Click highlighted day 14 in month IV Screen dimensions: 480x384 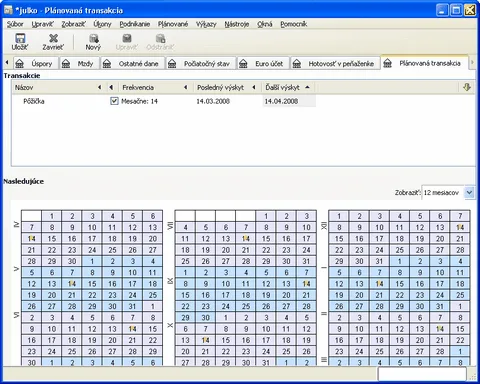click(32, 239)
